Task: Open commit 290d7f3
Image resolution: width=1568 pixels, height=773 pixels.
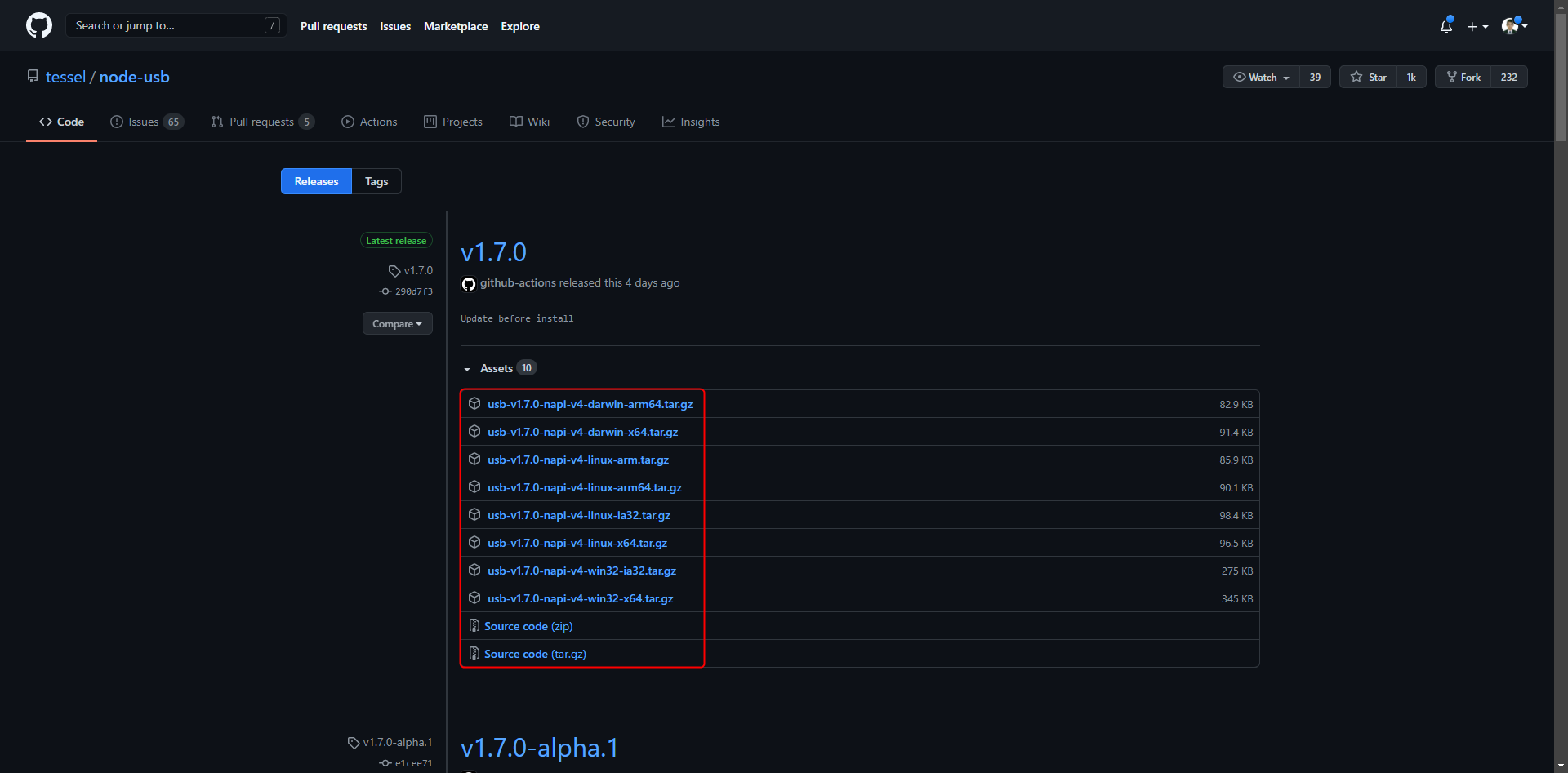Action: click(x=413, y=291)
